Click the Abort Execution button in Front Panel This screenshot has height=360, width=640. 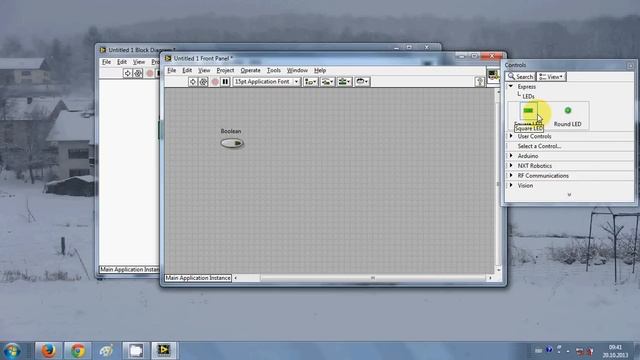215,82
